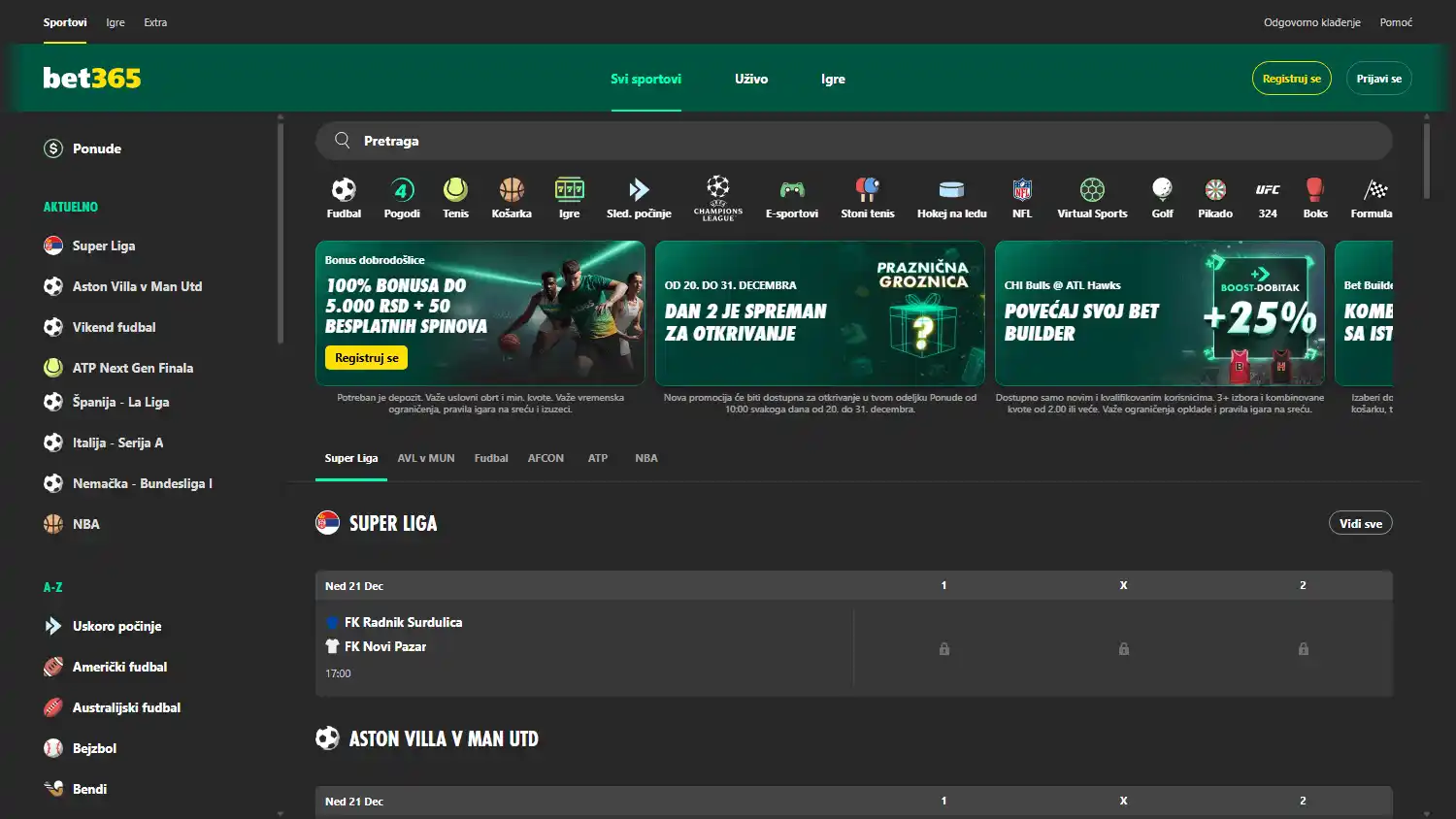
Task: Open the Igre header tab
Action: click(x=833, y=79)
